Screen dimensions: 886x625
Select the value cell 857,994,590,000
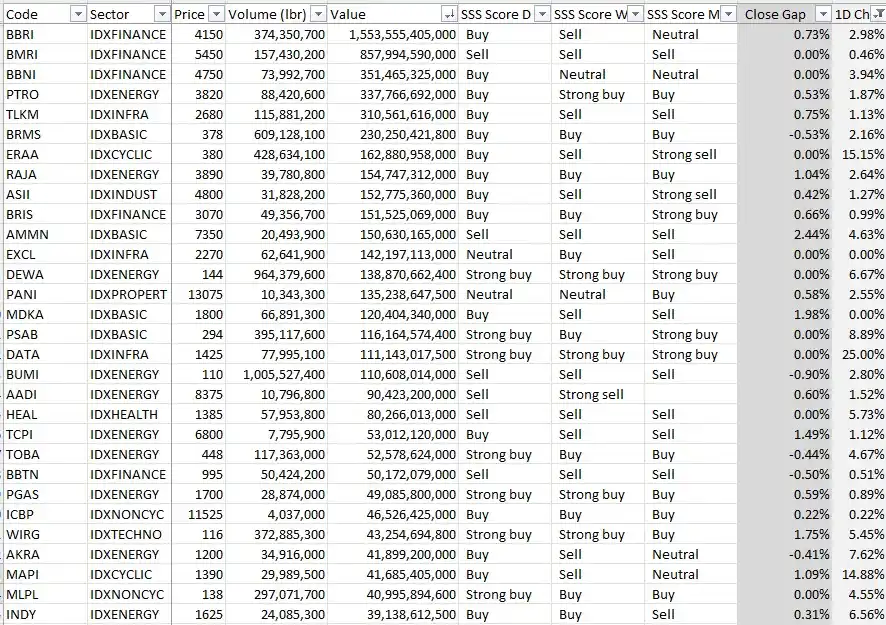tap(393, 54)
